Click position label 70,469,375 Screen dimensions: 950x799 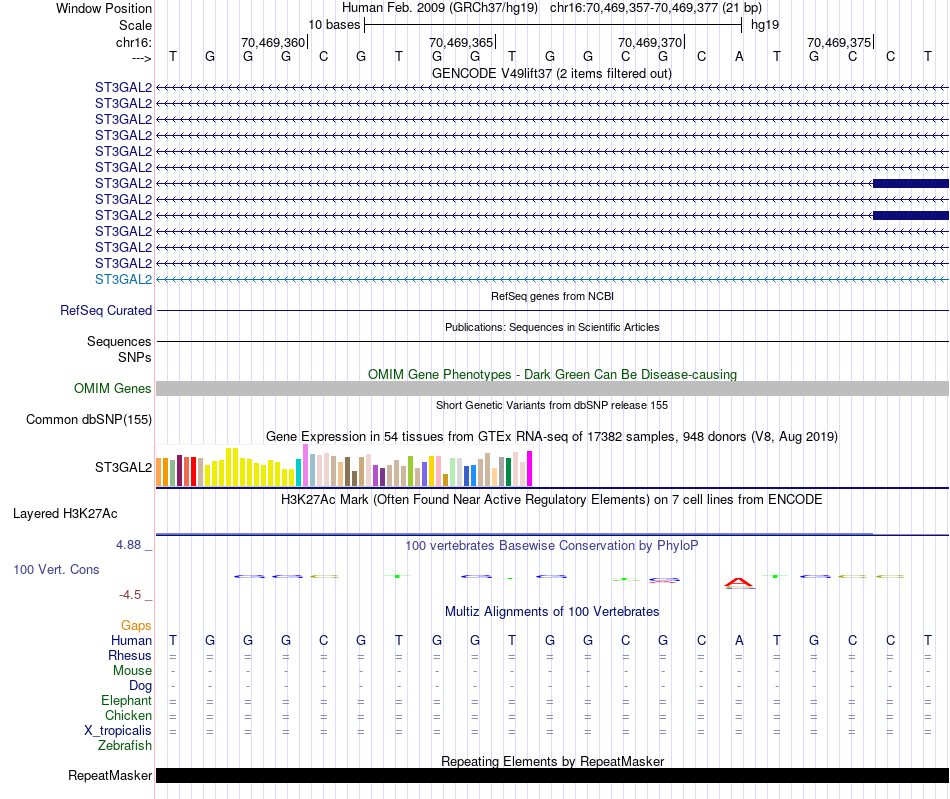839,42
